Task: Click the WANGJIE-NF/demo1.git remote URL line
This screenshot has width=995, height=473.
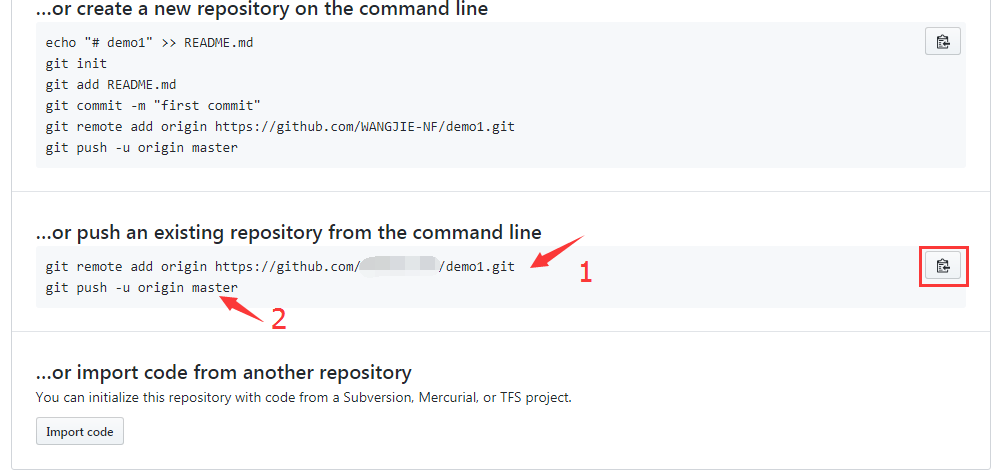Action: (x=280, y=127)
